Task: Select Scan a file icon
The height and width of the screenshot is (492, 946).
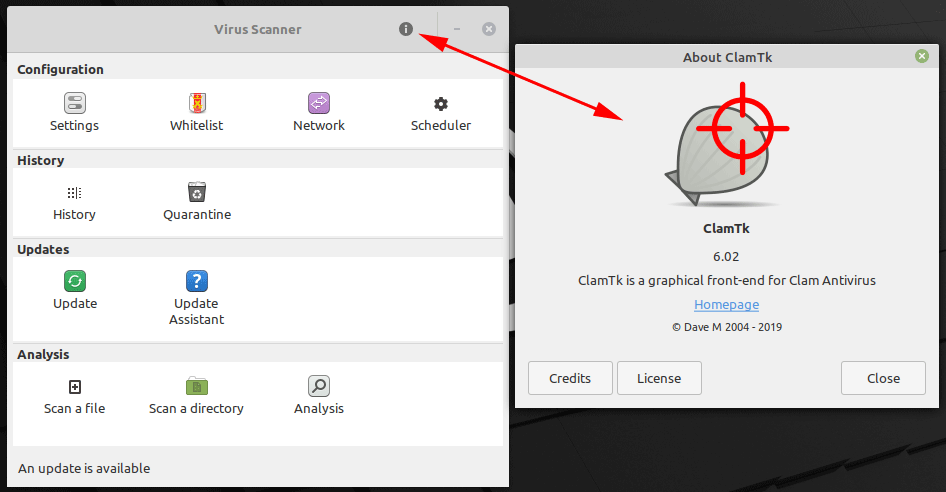Action: [75, 386]
